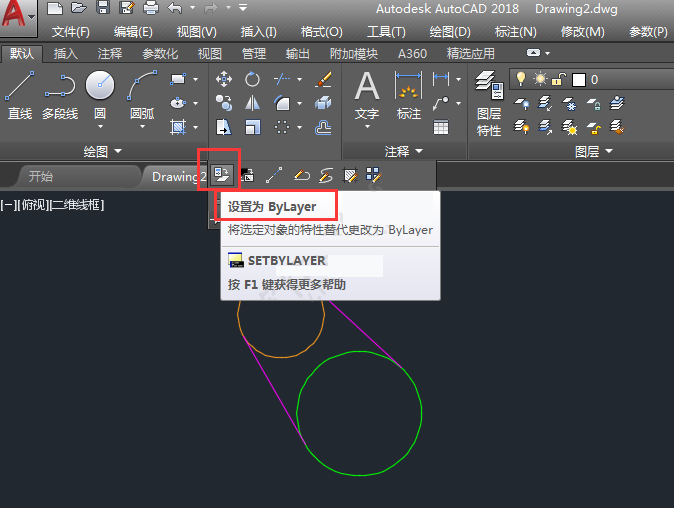Select the Line (直线) tool
Image resolution: width=674 pixels, height=508 pixels.
pyautogui.click(x=20, y=95)
